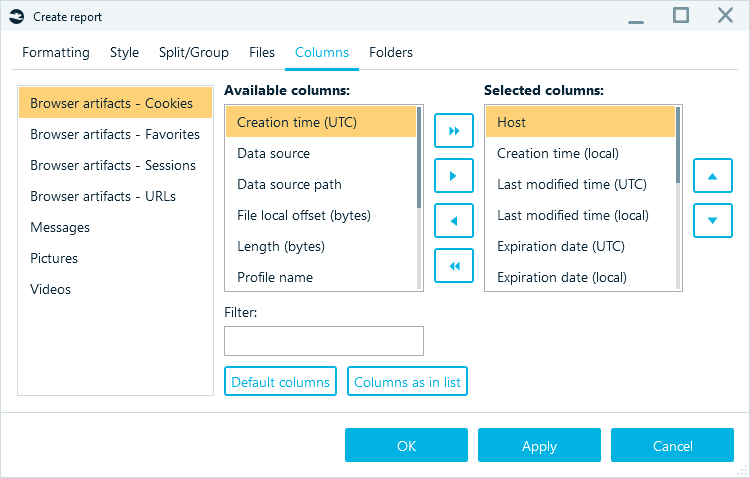Maximize the Create report window
This screenshot has width=750, height=478.
click(681, 15)
